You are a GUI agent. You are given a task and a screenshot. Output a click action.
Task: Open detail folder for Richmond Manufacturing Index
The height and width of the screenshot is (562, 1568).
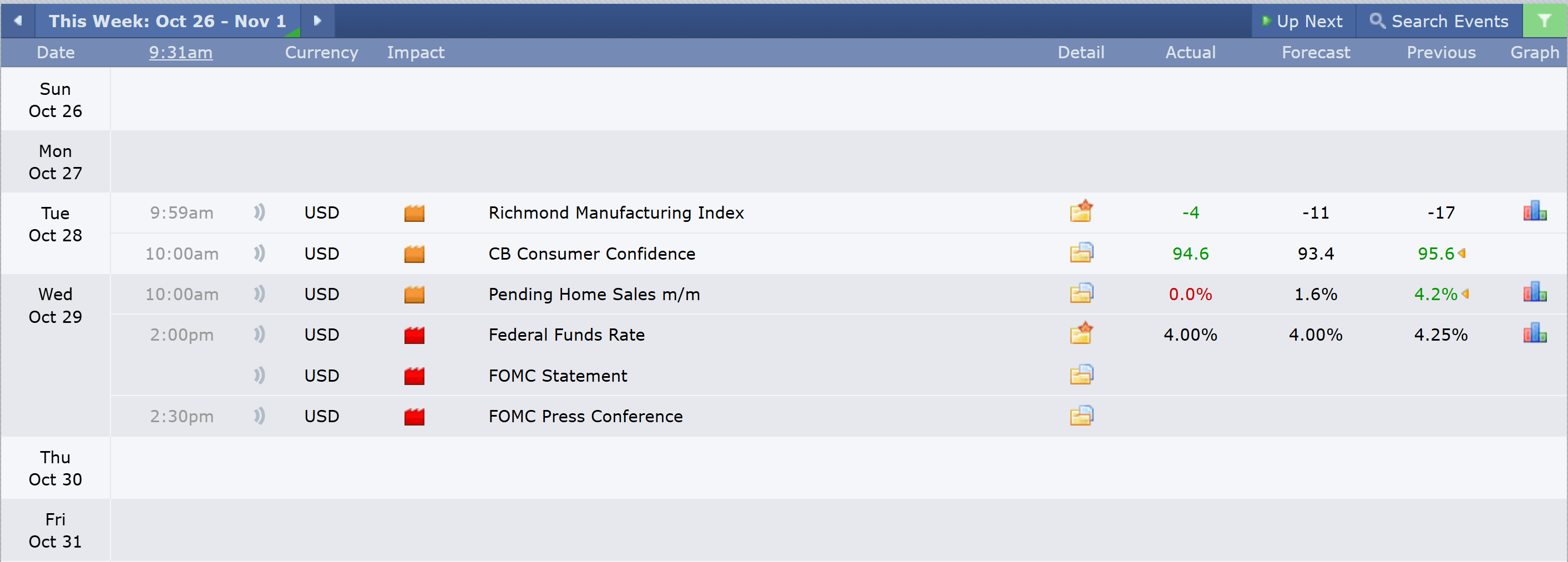click(1081, 212)
